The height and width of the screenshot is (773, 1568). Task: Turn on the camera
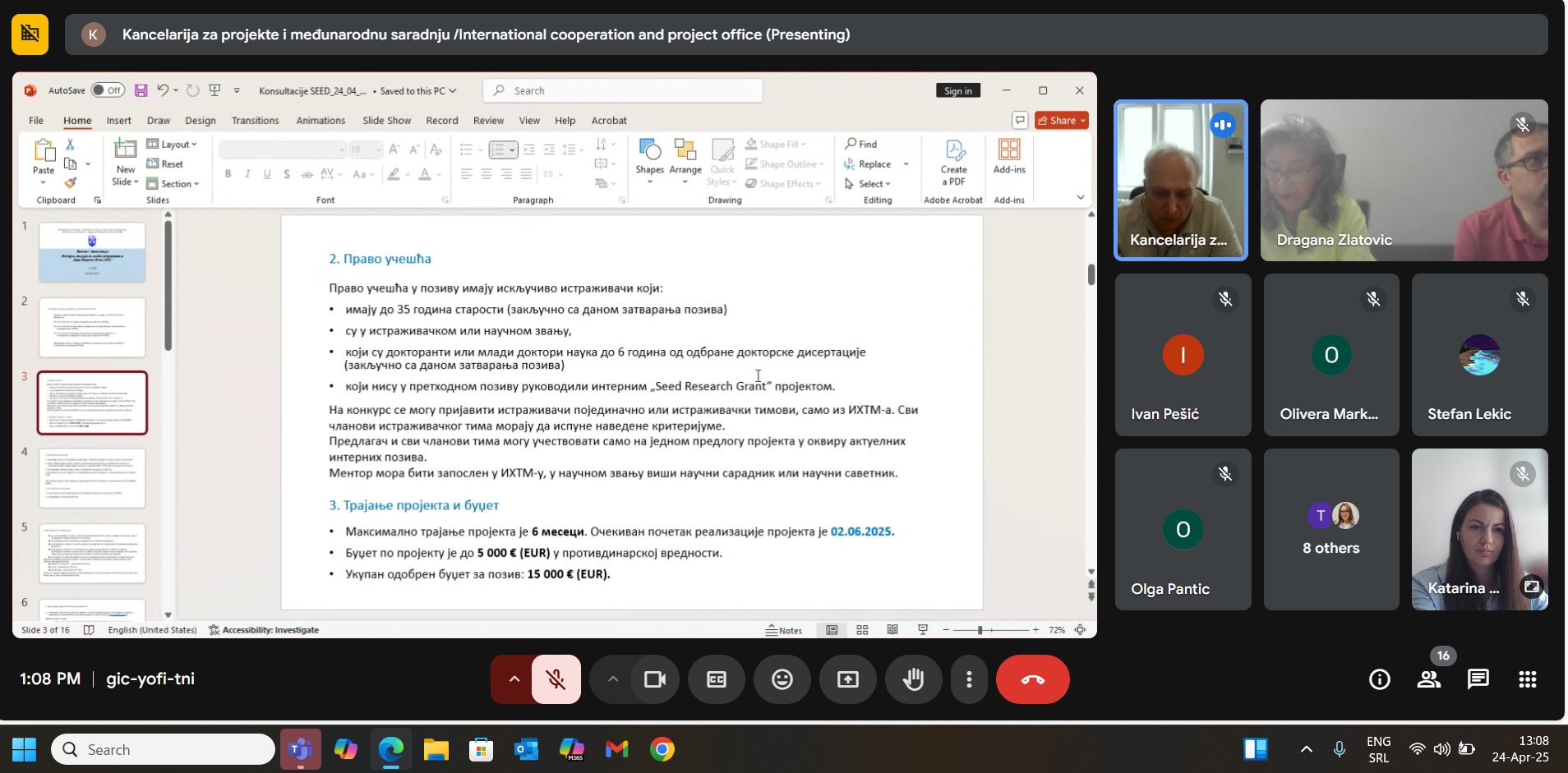pos(655,679)
